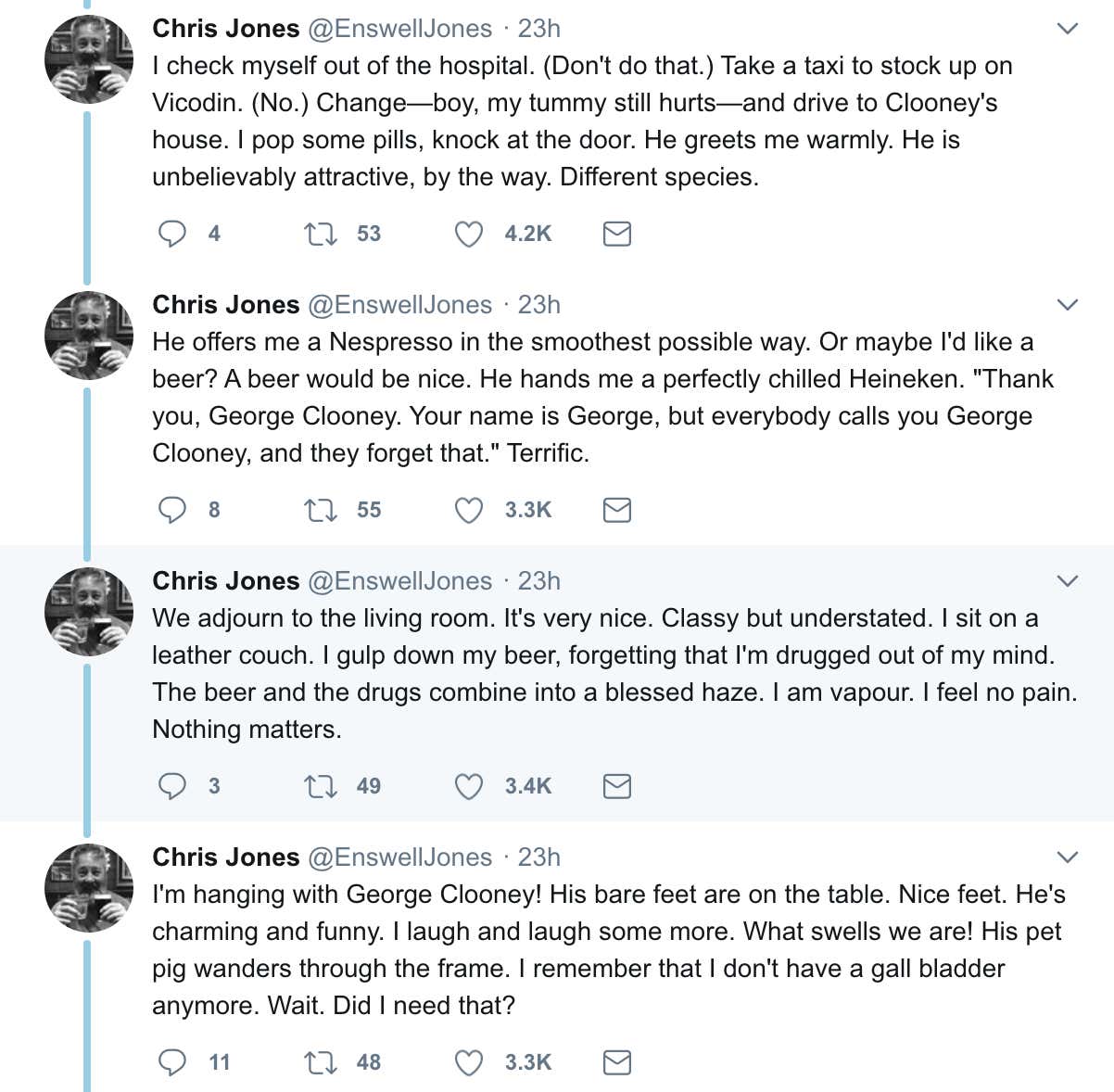Open Chris Jones profile from first tweet
The width and height of the screenshot is (1114, 1092).
226,29
